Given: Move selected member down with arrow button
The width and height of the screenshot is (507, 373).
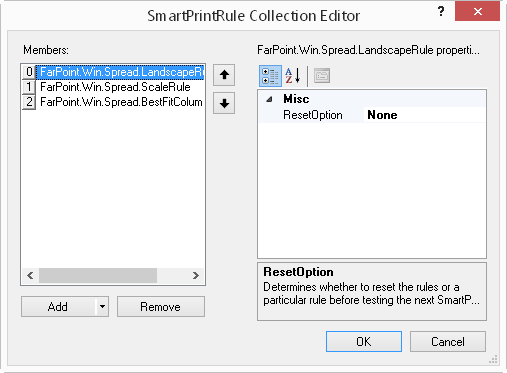Looking at the screenshot, I should 224,103.
